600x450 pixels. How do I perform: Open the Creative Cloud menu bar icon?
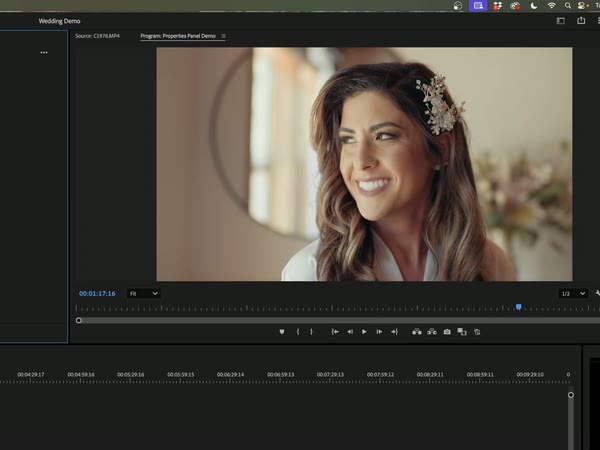click(x=515, y=5)
